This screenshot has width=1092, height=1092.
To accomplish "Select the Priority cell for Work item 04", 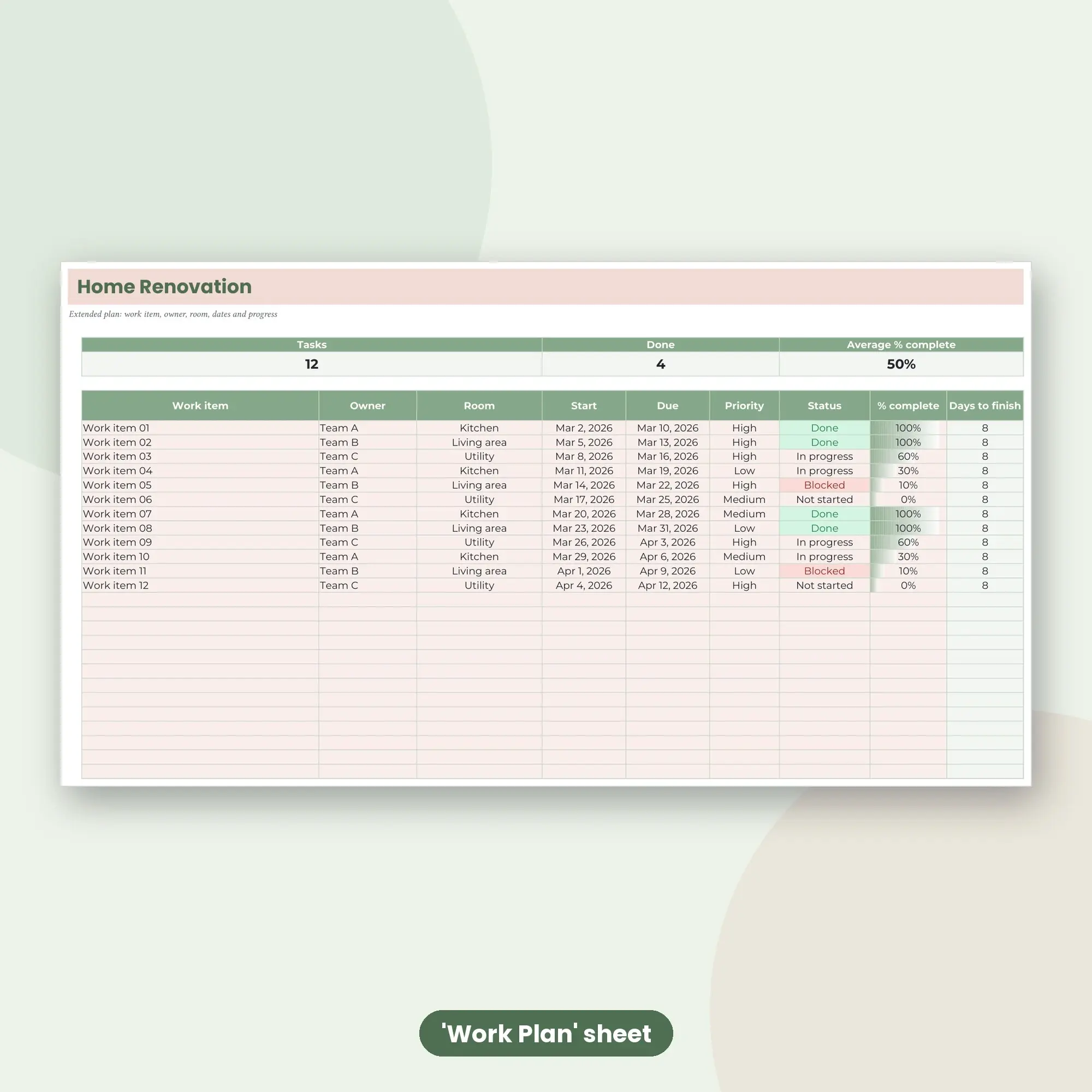I will [x=744, y=470].
